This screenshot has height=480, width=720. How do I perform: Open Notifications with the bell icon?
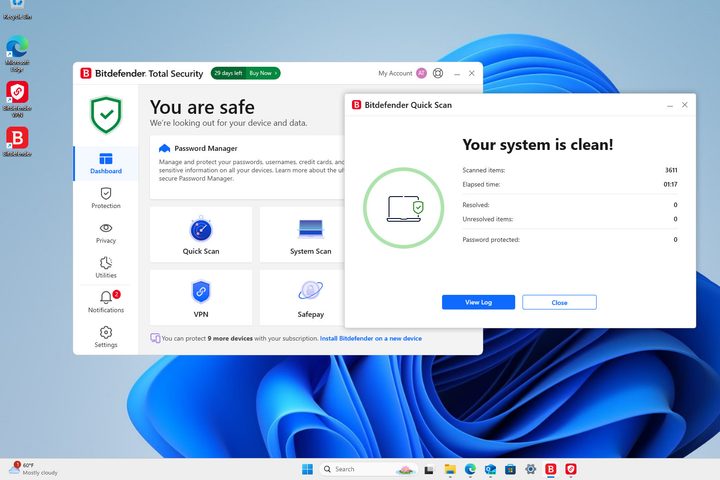tap(106, 302)
